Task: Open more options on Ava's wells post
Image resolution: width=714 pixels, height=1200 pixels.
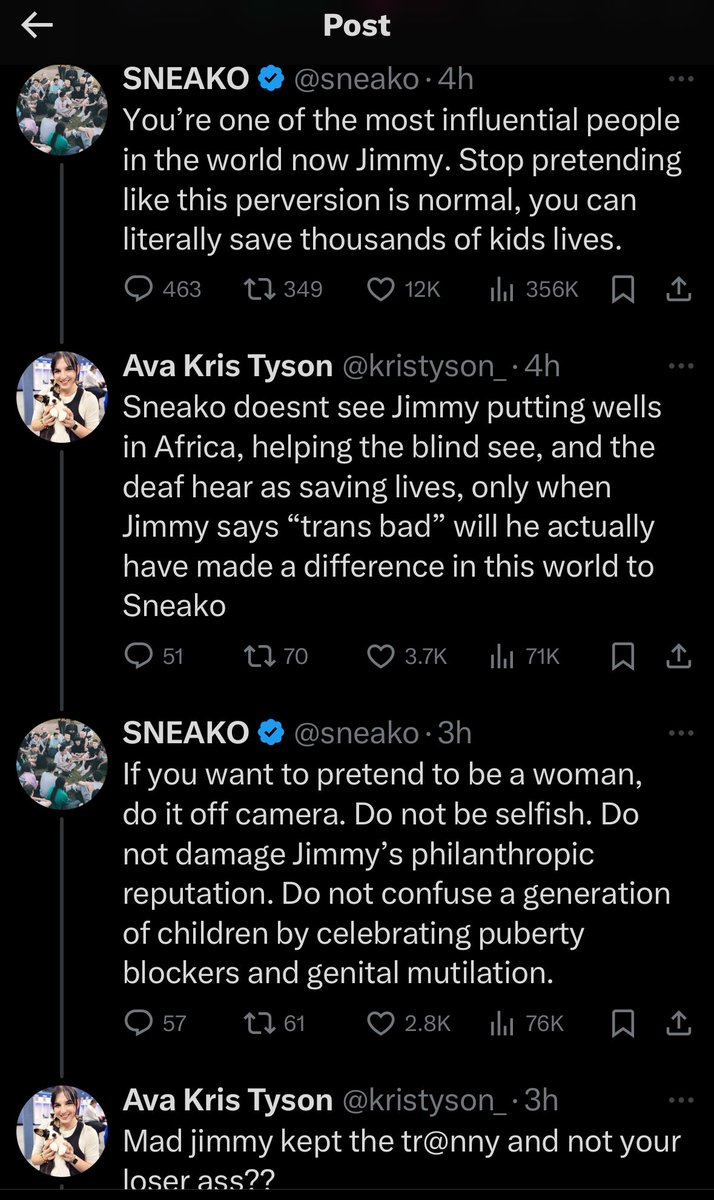Action: point(679,367)
